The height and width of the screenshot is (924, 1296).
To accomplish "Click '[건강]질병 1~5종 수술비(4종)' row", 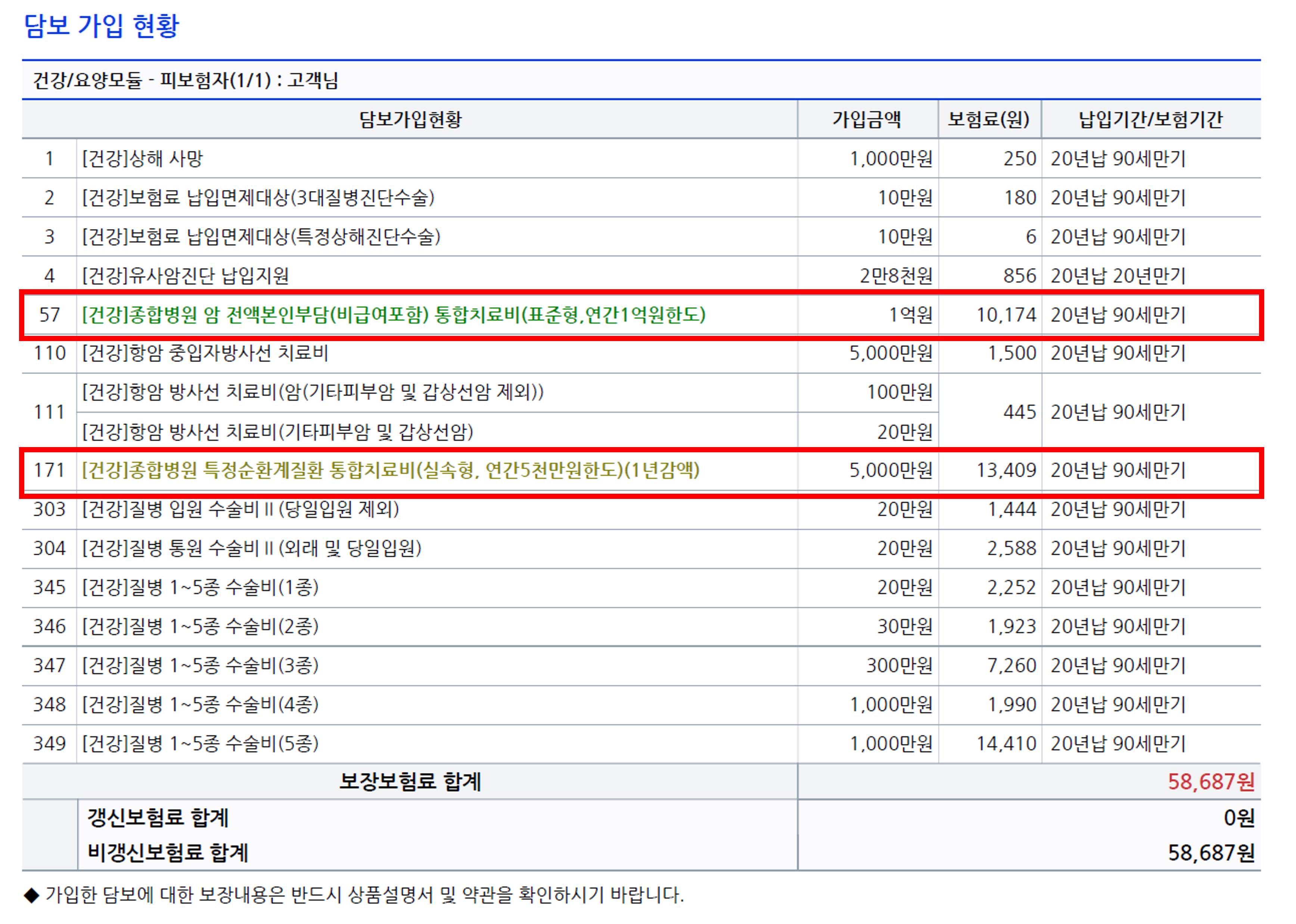I will click(641, 705).
